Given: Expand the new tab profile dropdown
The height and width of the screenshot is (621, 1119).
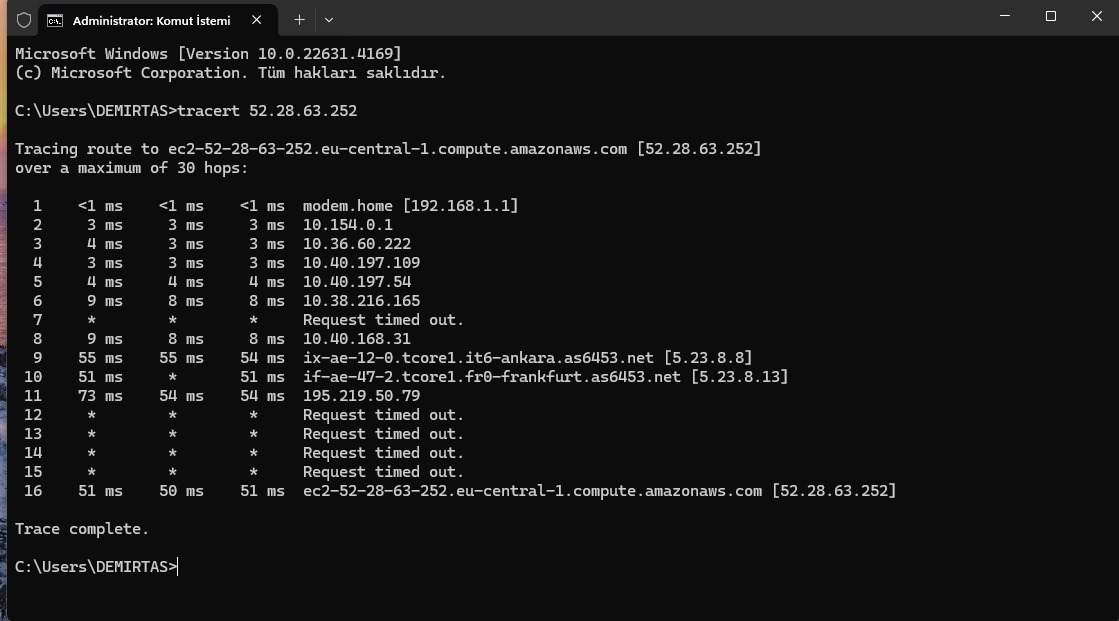Looking at the screenshot, I should click(329, 20).
